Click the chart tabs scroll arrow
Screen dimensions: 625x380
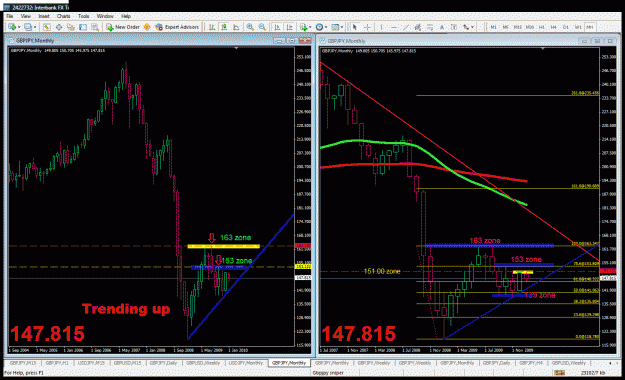coord(610,363)
